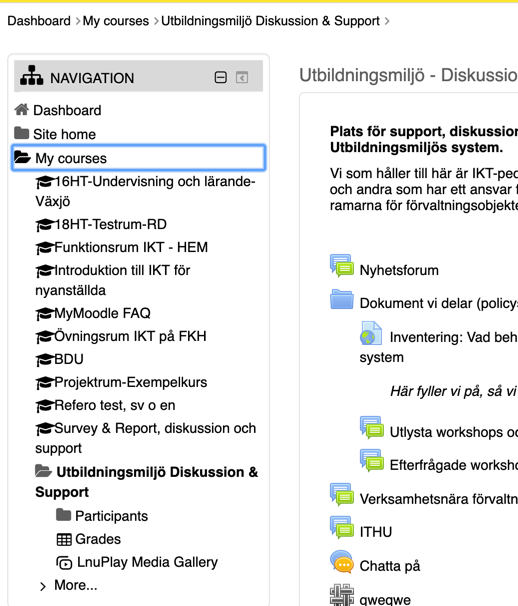Click the Chatta på chat bubble icon
The image size is (518, 606).
[342, 562]
